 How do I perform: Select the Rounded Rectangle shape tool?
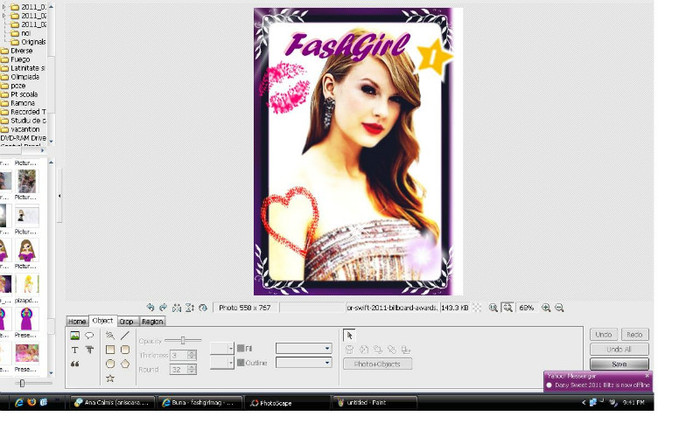125,350
